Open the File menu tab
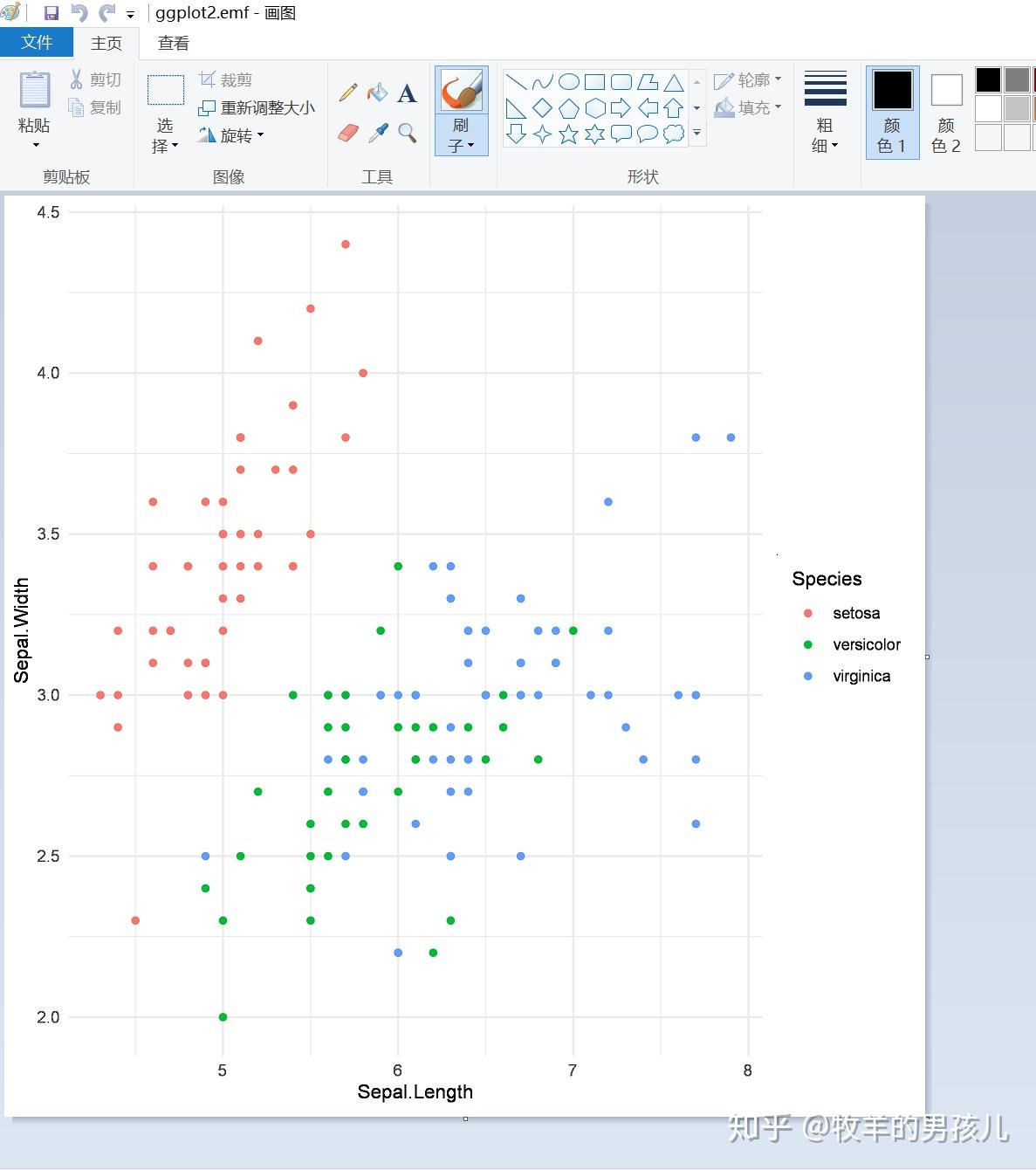This screenshot has width=1036, height=1170. 37,43
